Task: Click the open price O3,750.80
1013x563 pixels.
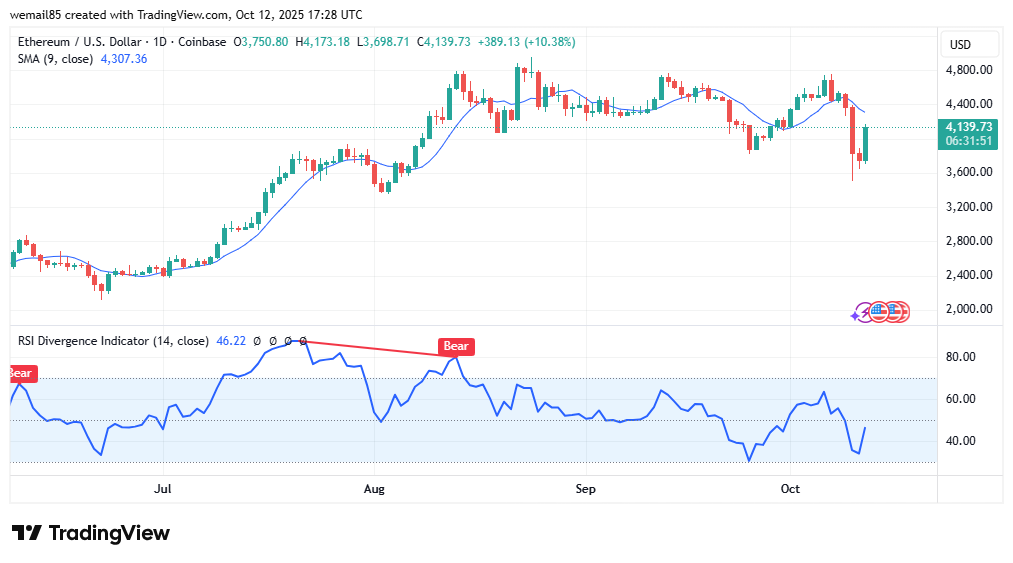Action: tap(261, 42)
